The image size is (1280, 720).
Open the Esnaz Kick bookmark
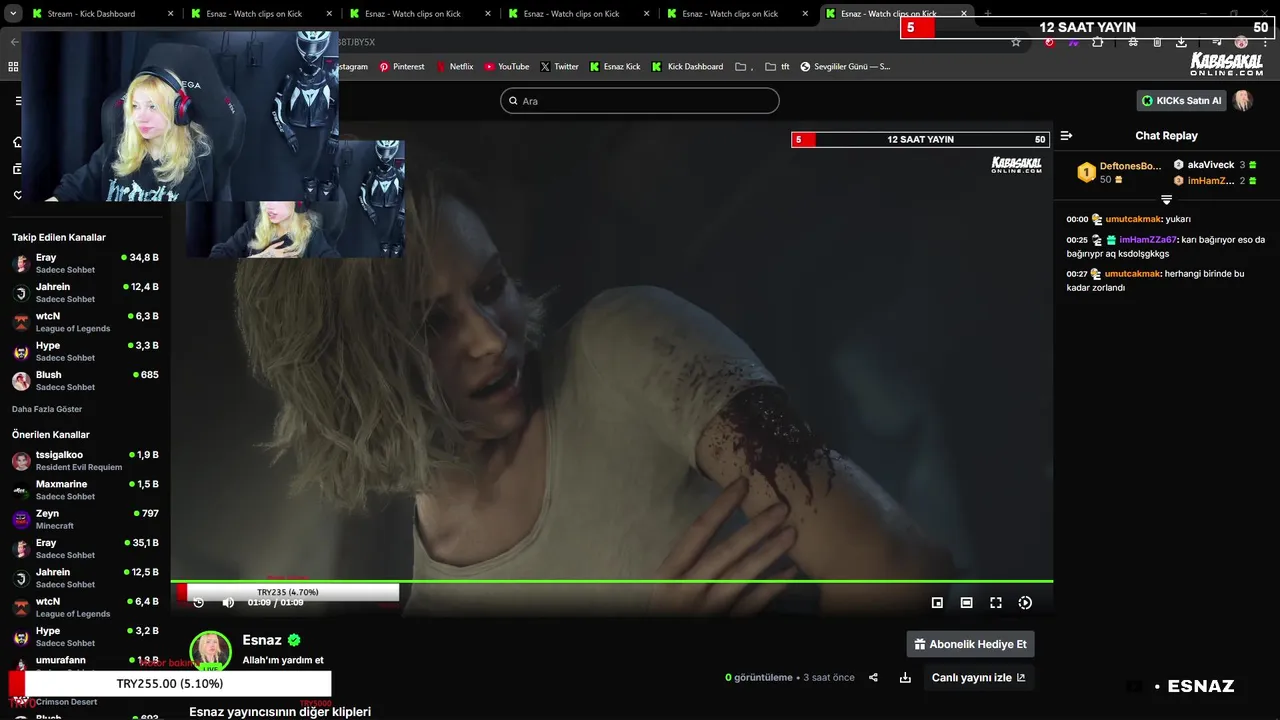point(615,67)
